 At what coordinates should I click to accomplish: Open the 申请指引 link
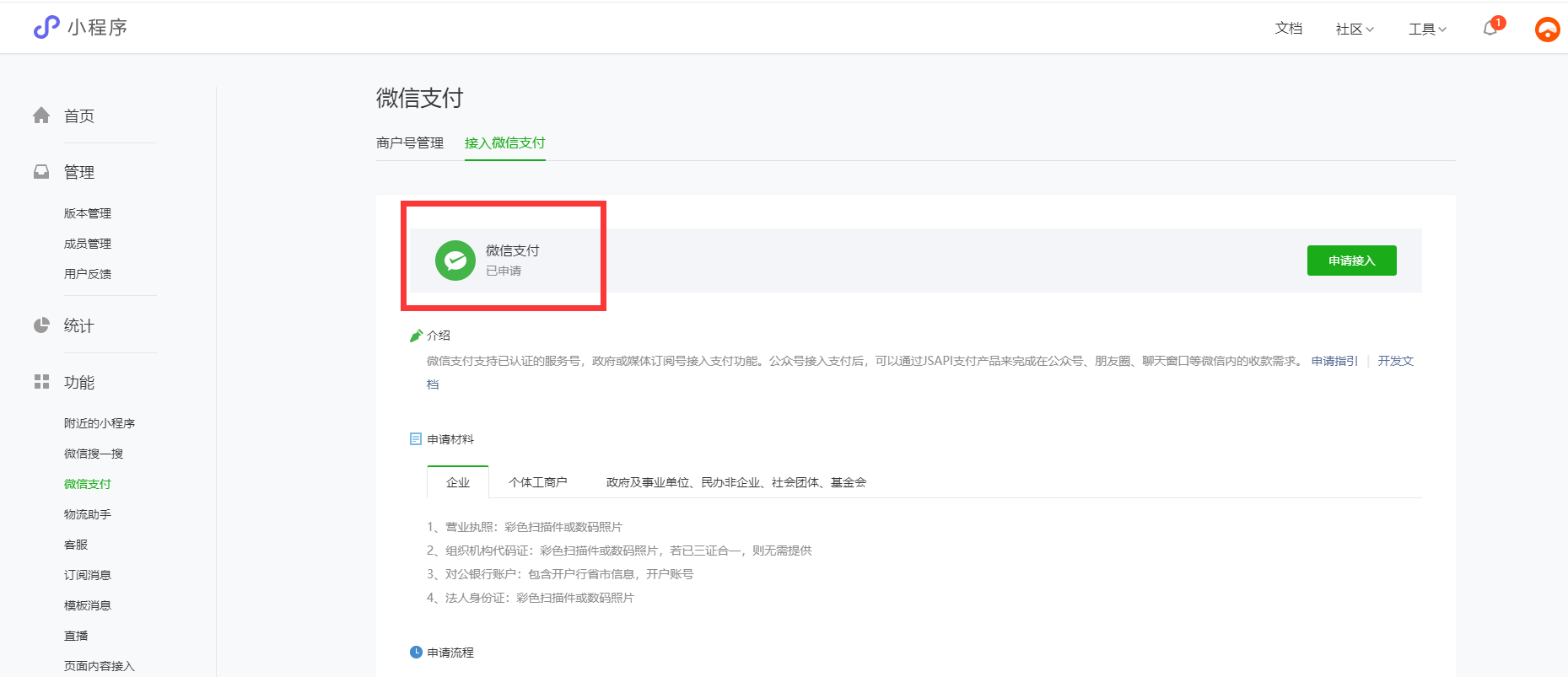[x=1334, y=361]
